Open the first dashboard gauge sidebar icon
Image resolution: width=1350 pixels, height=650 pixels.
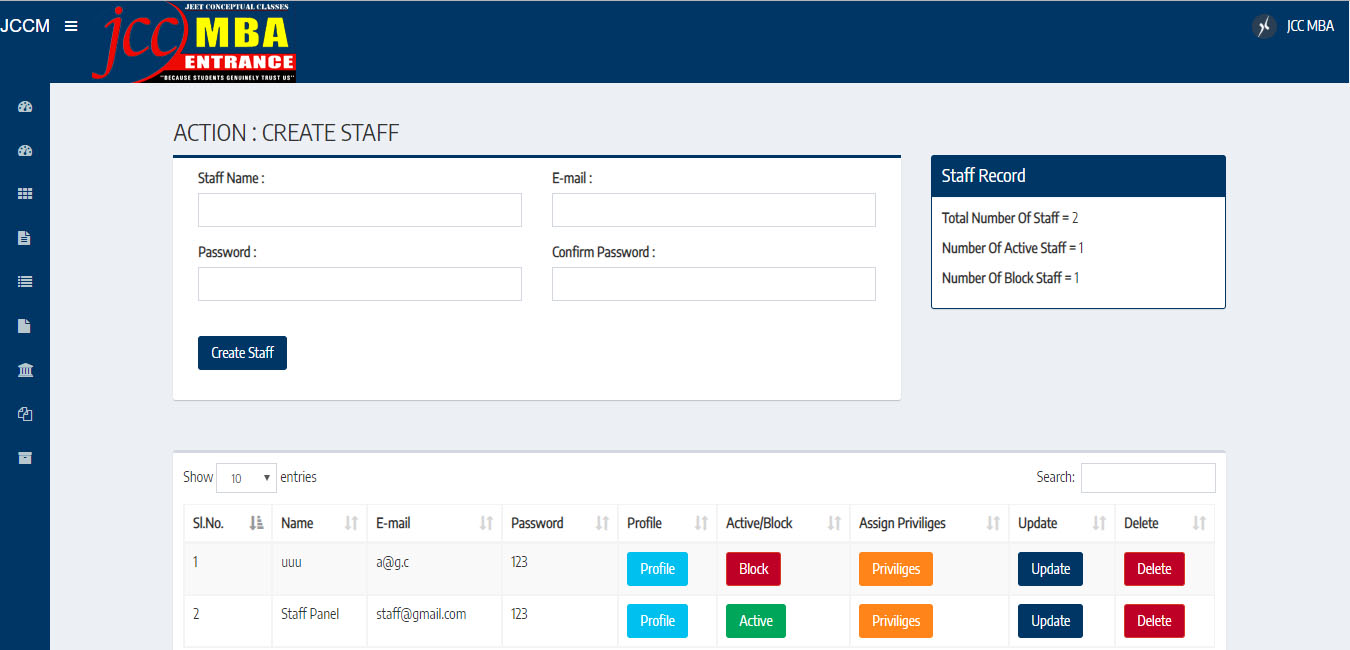(x=25, y=107)
